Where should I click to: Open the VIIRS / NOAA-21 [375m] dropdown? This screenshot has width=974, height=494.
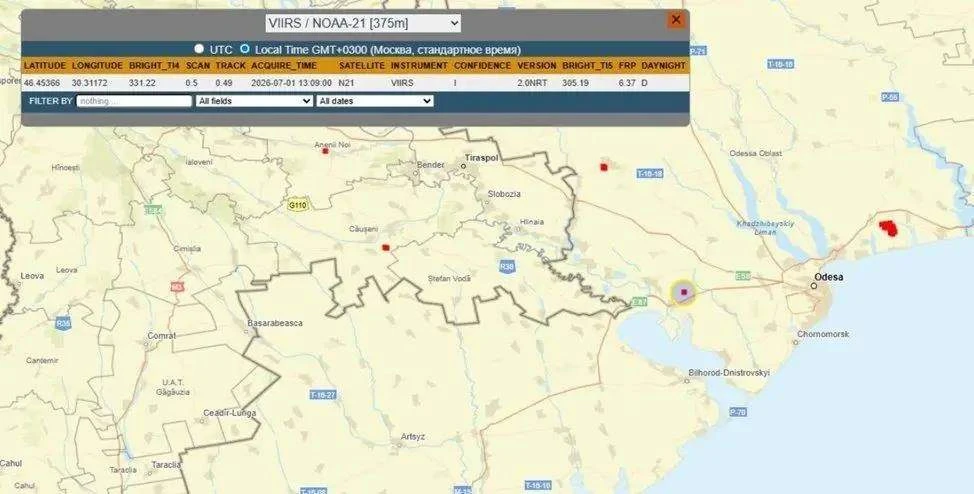pos(363,24)
